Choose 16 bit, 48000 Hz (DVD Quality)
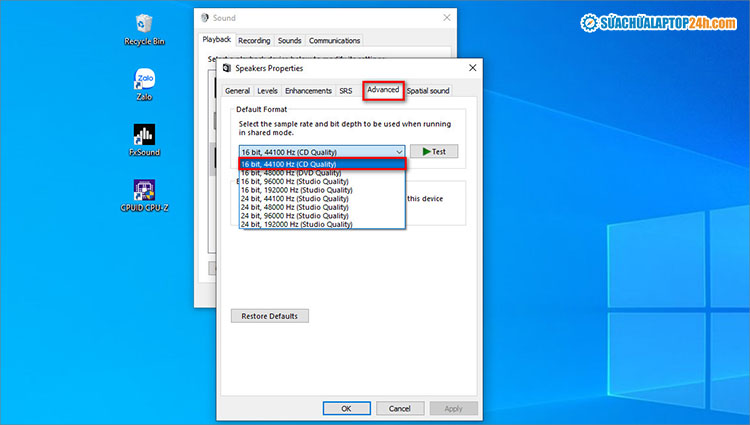 (321, 173)
